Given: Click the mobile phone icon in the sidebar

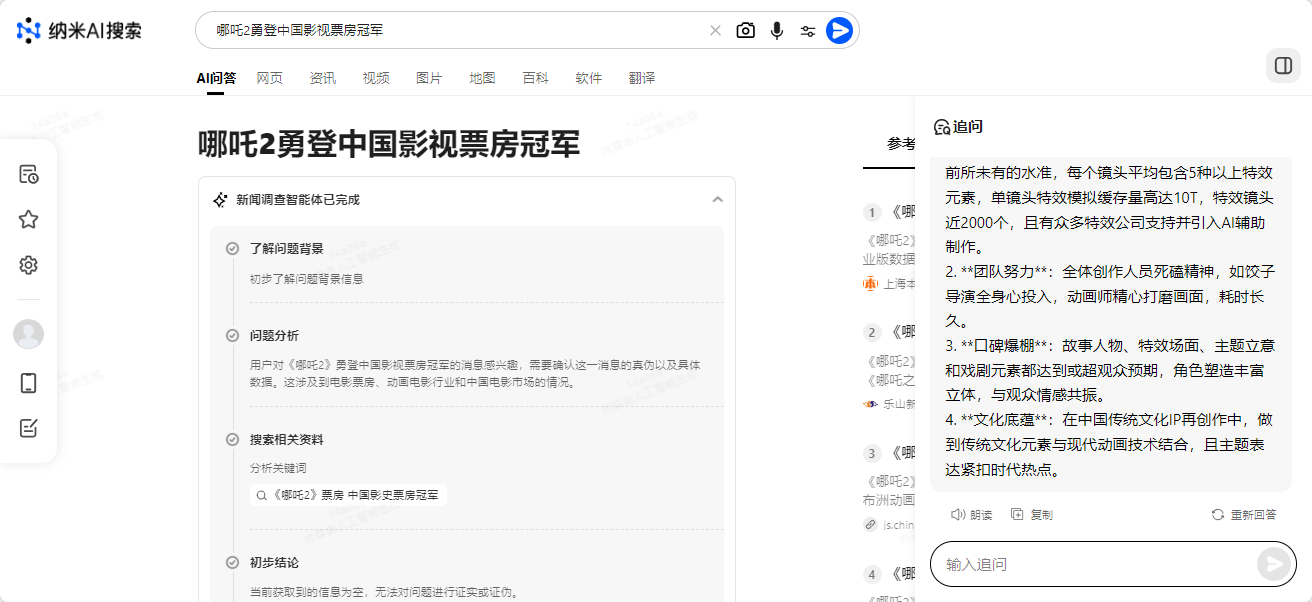Looking at the screenshot, I should click(28, 382).
